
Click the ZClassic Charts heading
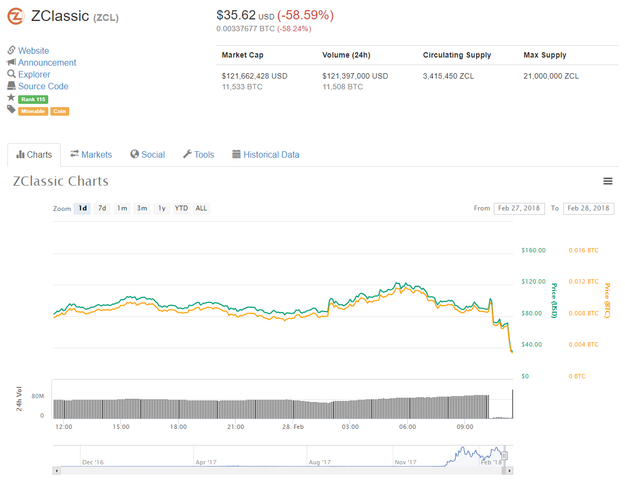(61, 181)
